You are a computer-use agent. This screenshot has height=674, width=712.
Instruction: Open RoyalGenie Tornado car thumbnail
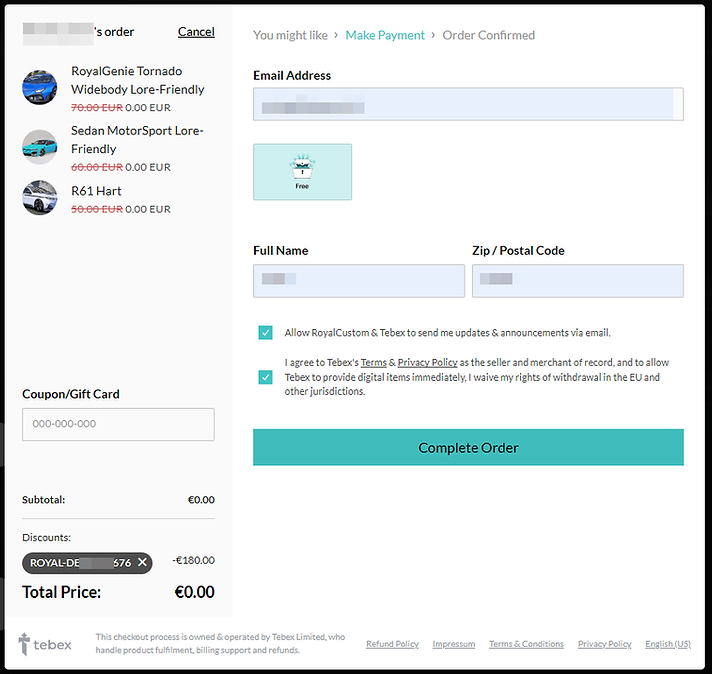coord(40,87)
